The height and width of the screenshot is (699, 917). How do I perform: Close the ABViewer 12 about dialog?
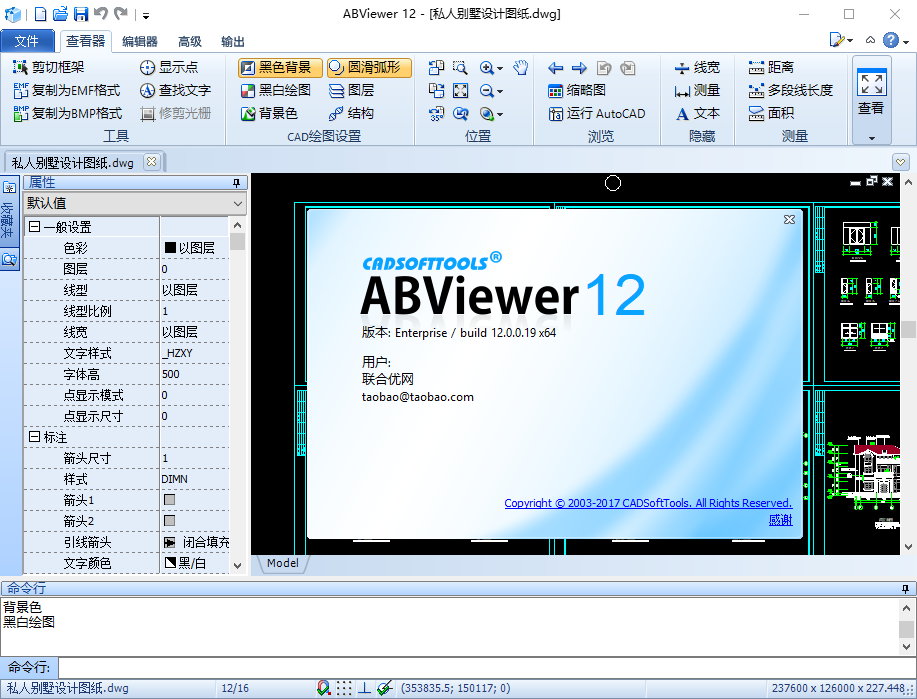(x=789, y=219)
